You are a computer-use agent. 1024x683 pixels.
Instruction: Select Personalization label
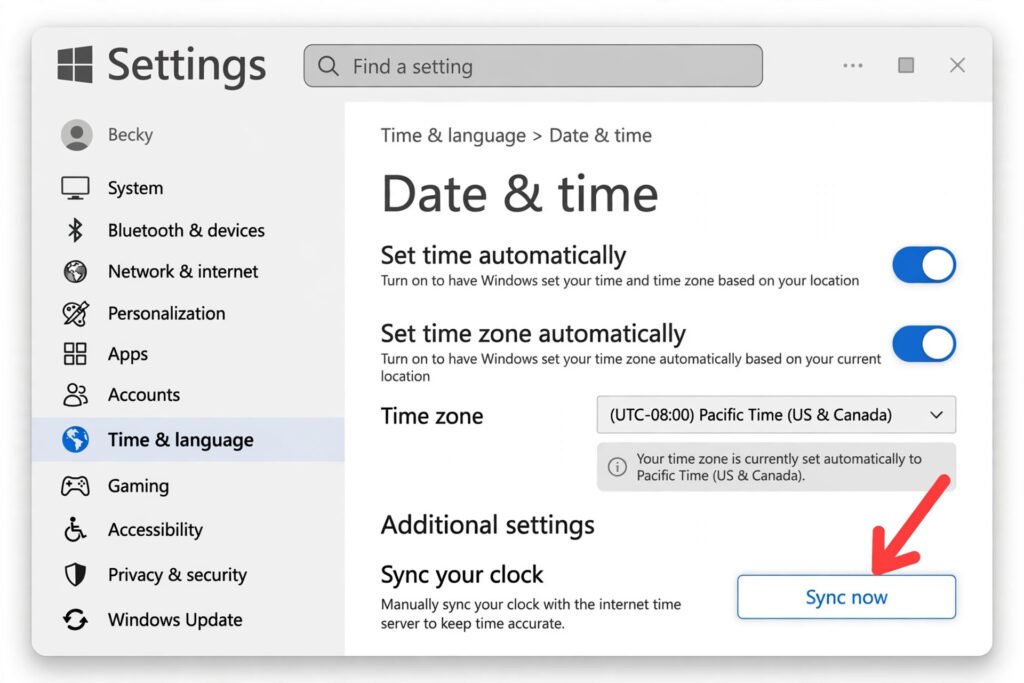pos(167,313)
